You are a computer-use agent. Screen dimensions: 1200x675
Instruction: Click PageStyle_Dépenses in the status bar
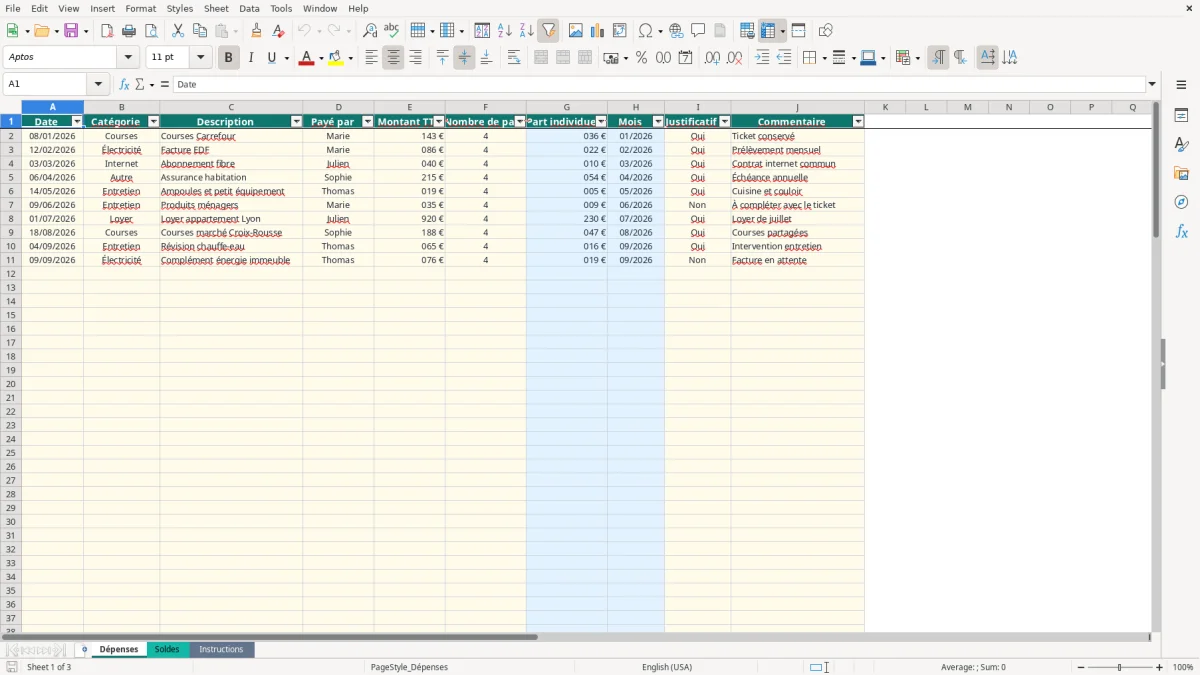coord(409,667)
